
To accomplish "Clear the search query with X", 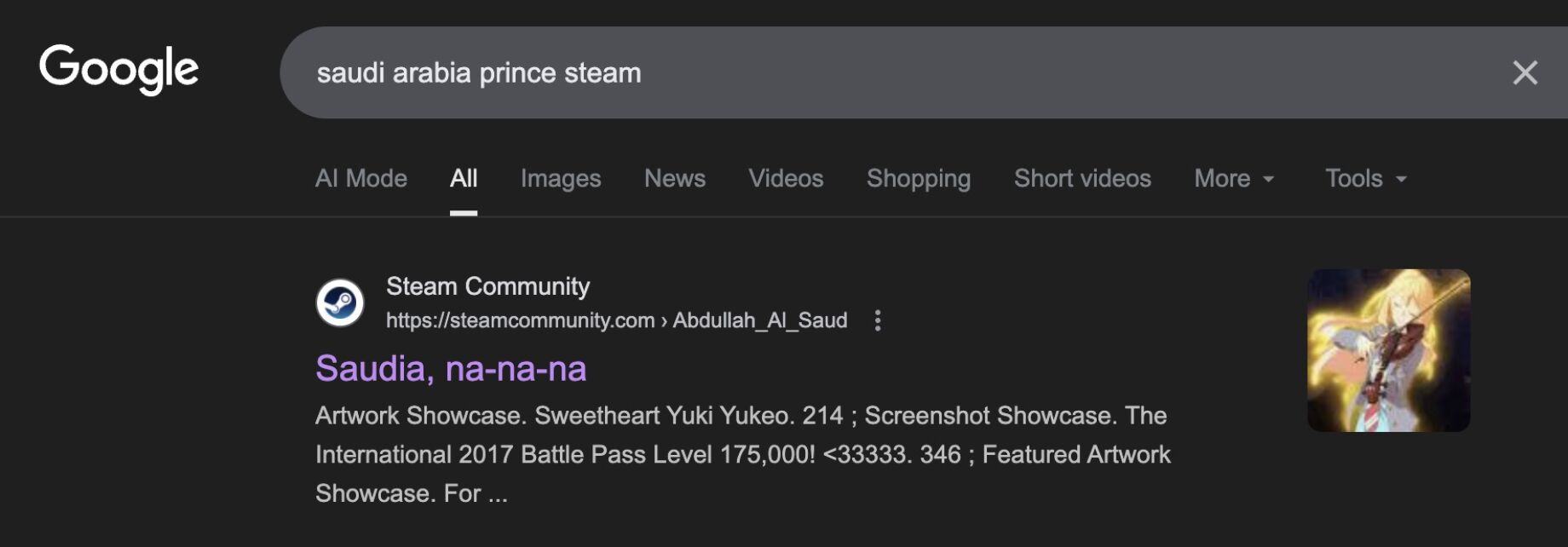I will pos(1525,72).
